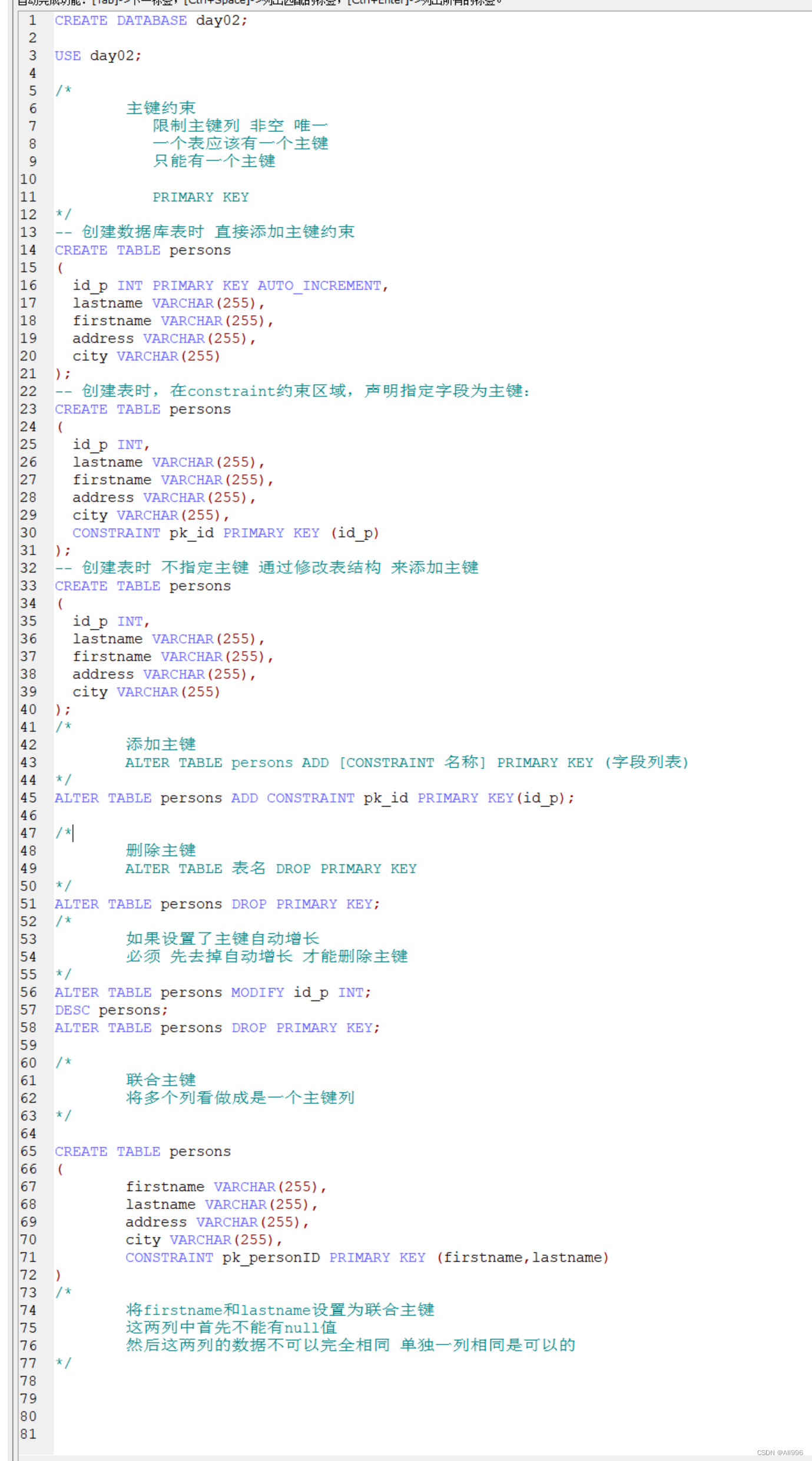Click the 'CREATE DATABASE day02;' line
Image resolution: width=812 pixels, height=1461 pixels.
click(151, 21)
